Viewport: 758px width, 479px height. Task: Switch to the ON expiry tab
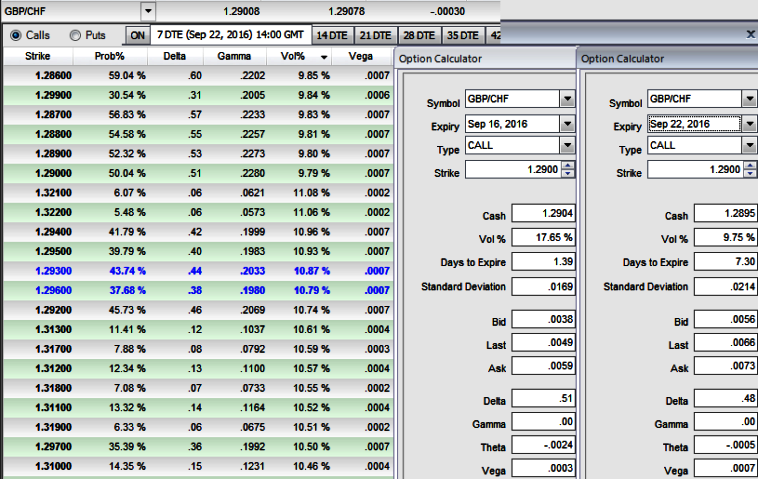click(138, 35)
